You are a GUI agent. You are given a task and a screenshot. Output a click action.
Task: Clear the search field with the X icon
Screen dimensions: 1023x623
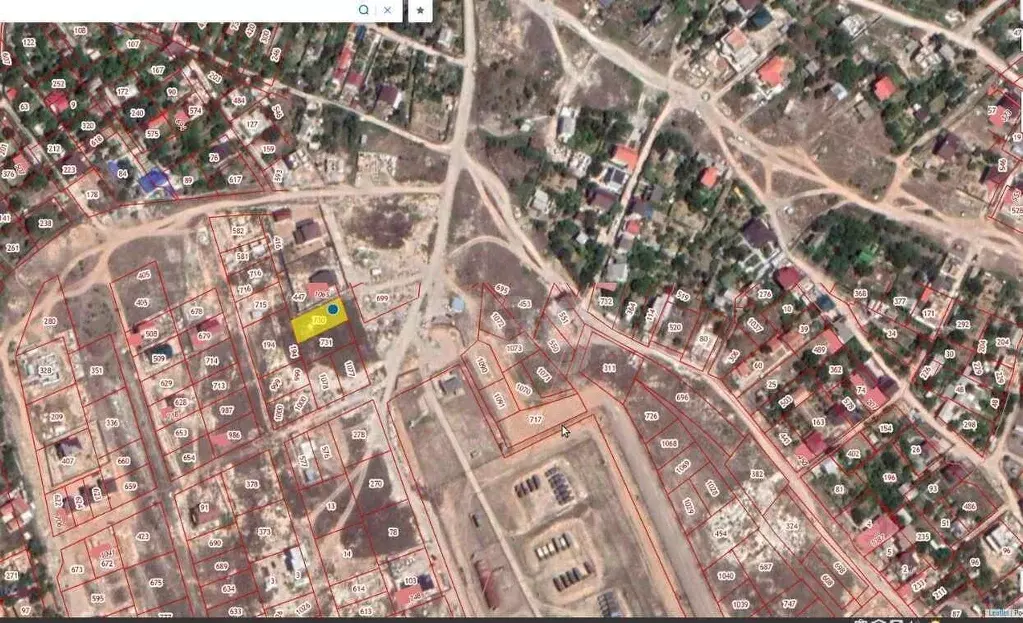(x=388, y=10)
